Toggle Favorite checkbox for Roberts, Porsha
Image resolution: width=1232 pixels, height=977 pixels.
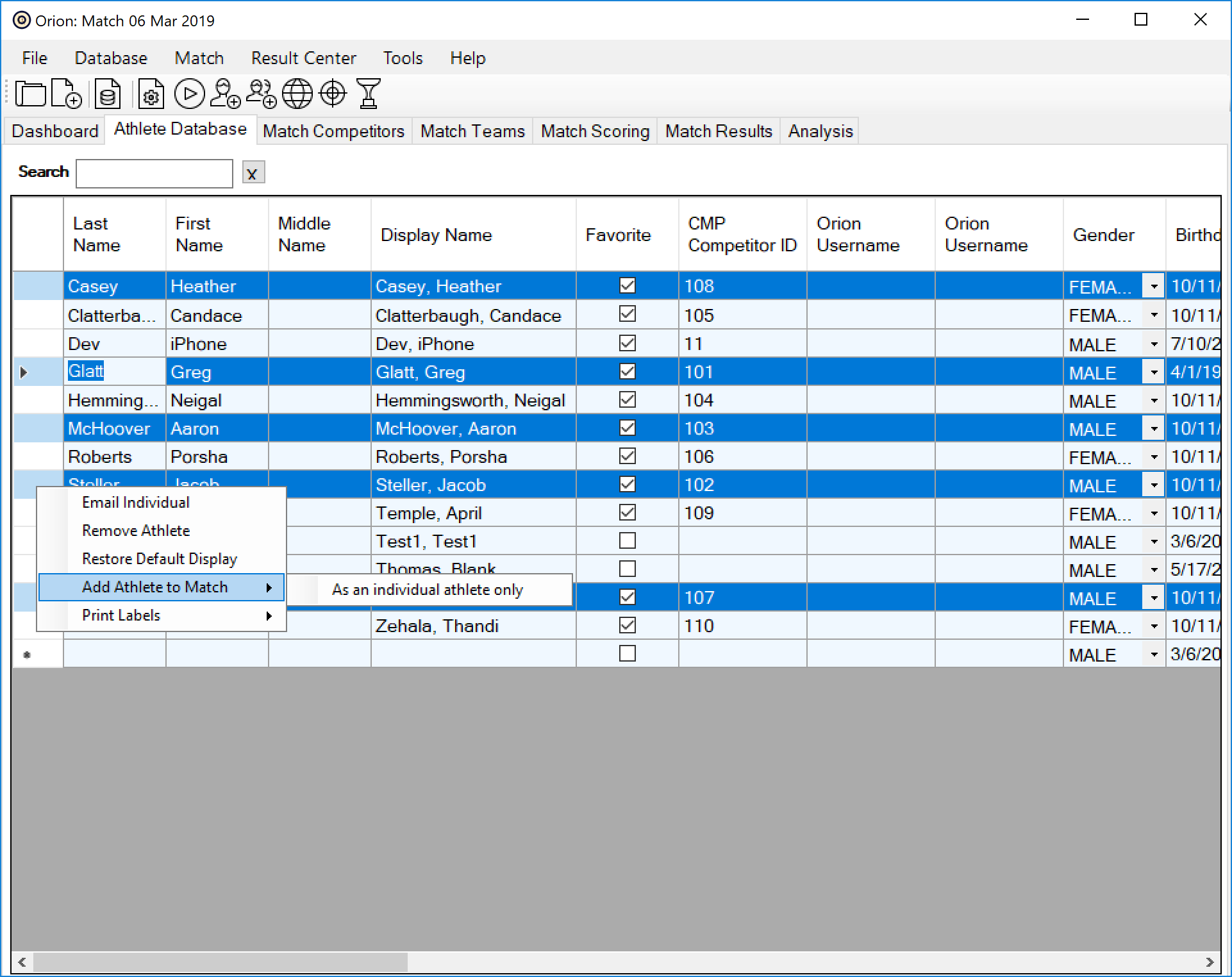pos(628,456)
